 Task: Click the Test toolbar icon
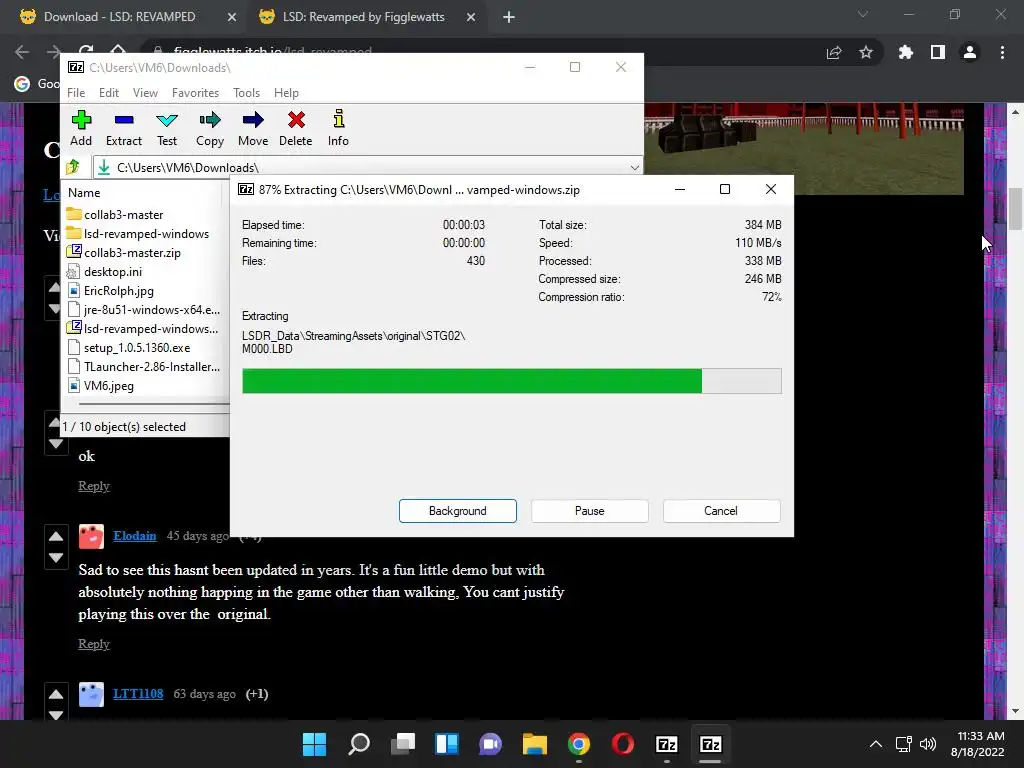pyautogui.click(x=167, y=129)
